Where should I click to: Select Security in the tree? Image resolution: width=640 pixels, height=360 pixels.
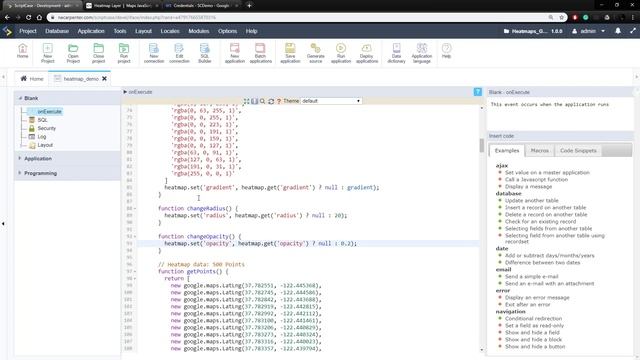(47, 128)
